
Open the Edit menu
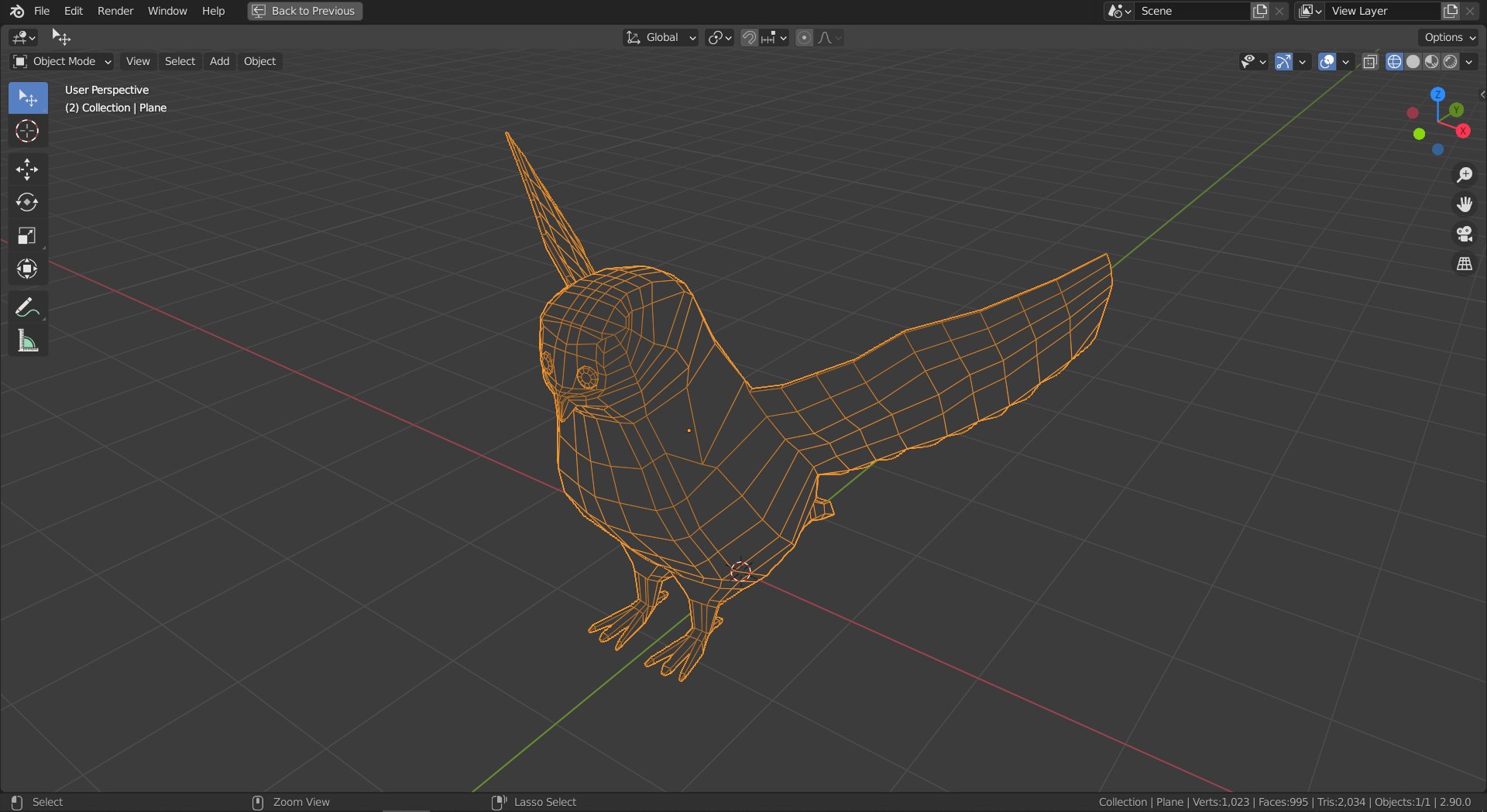tap(74, 11)
